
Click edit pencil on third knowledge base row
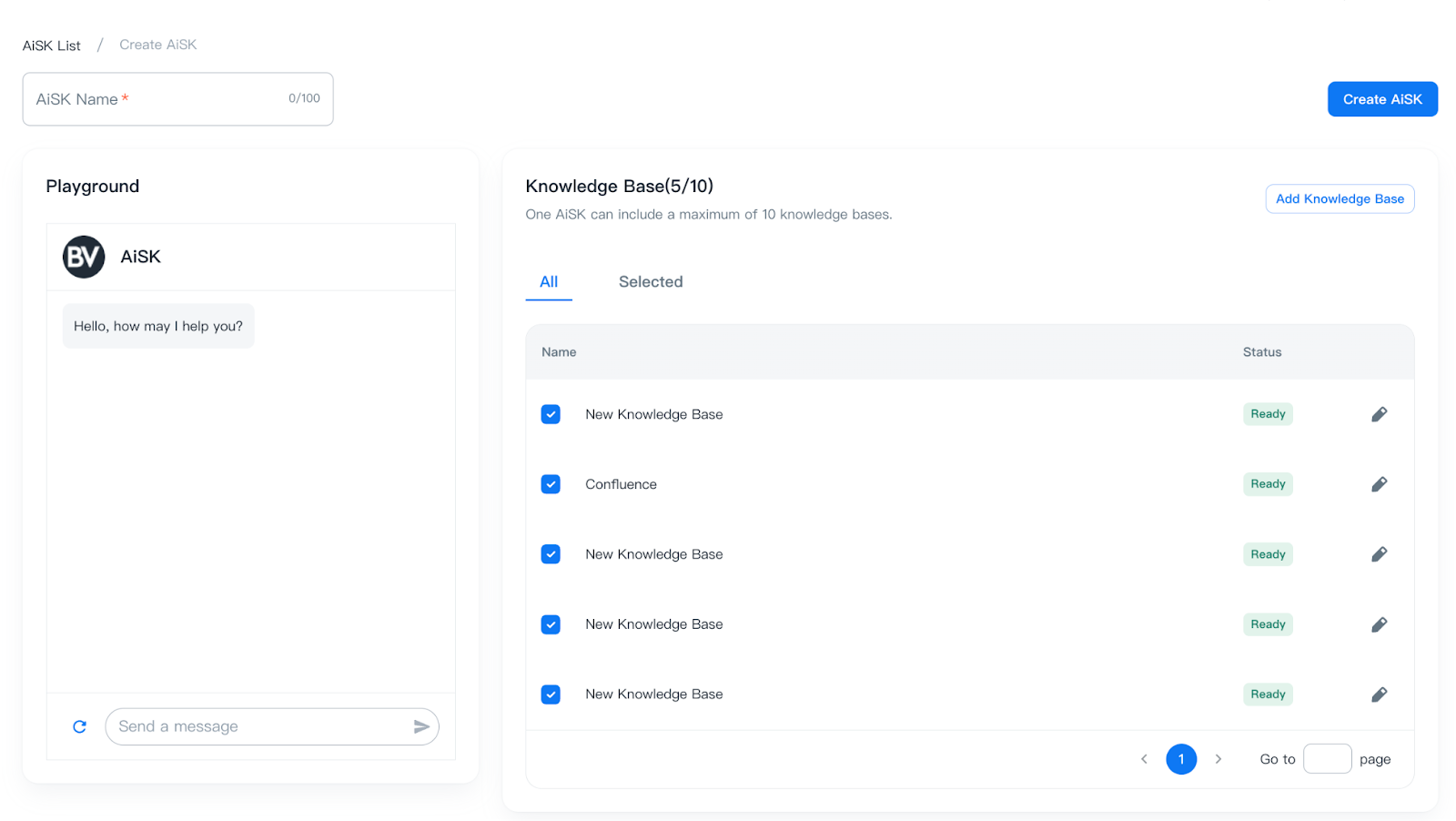(x=1379, y=554)
